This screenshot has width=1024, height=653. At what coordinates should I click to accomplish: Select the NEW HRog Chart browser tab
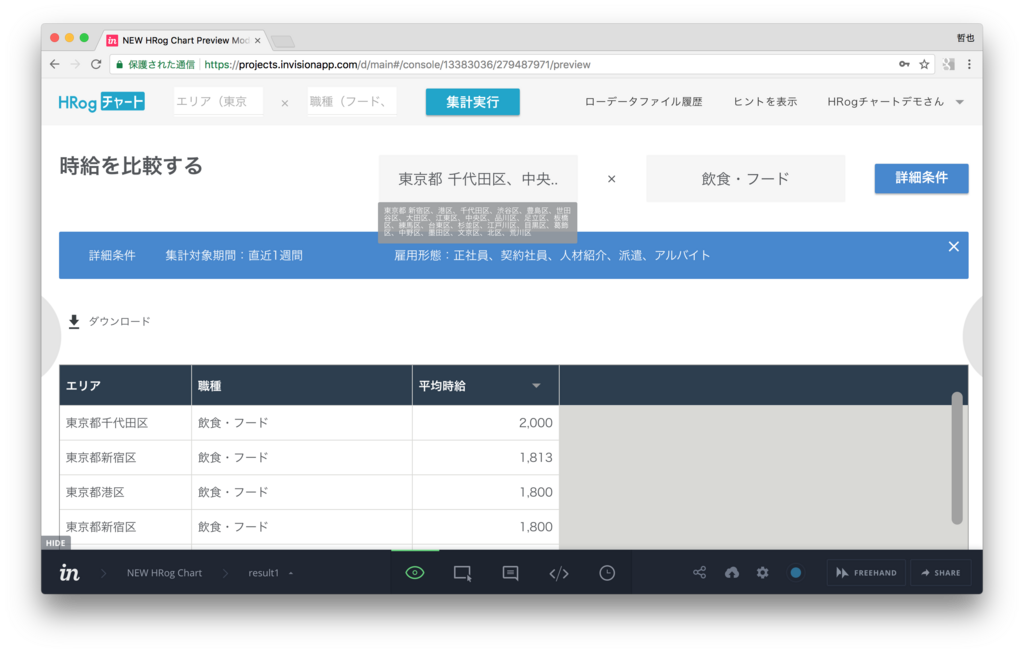[x=184, y=40]
